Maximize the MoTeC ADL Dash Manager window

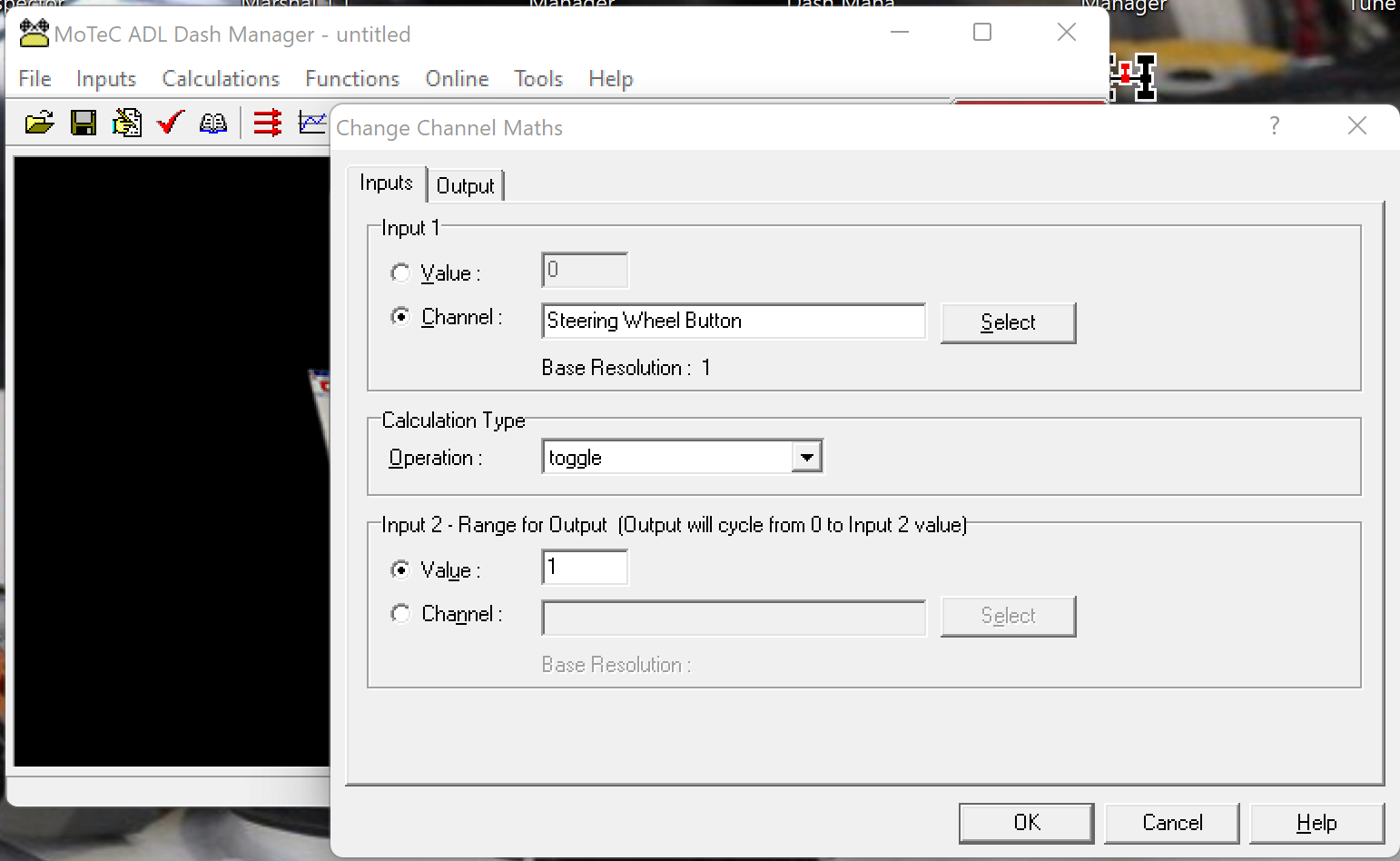[982, 33]
